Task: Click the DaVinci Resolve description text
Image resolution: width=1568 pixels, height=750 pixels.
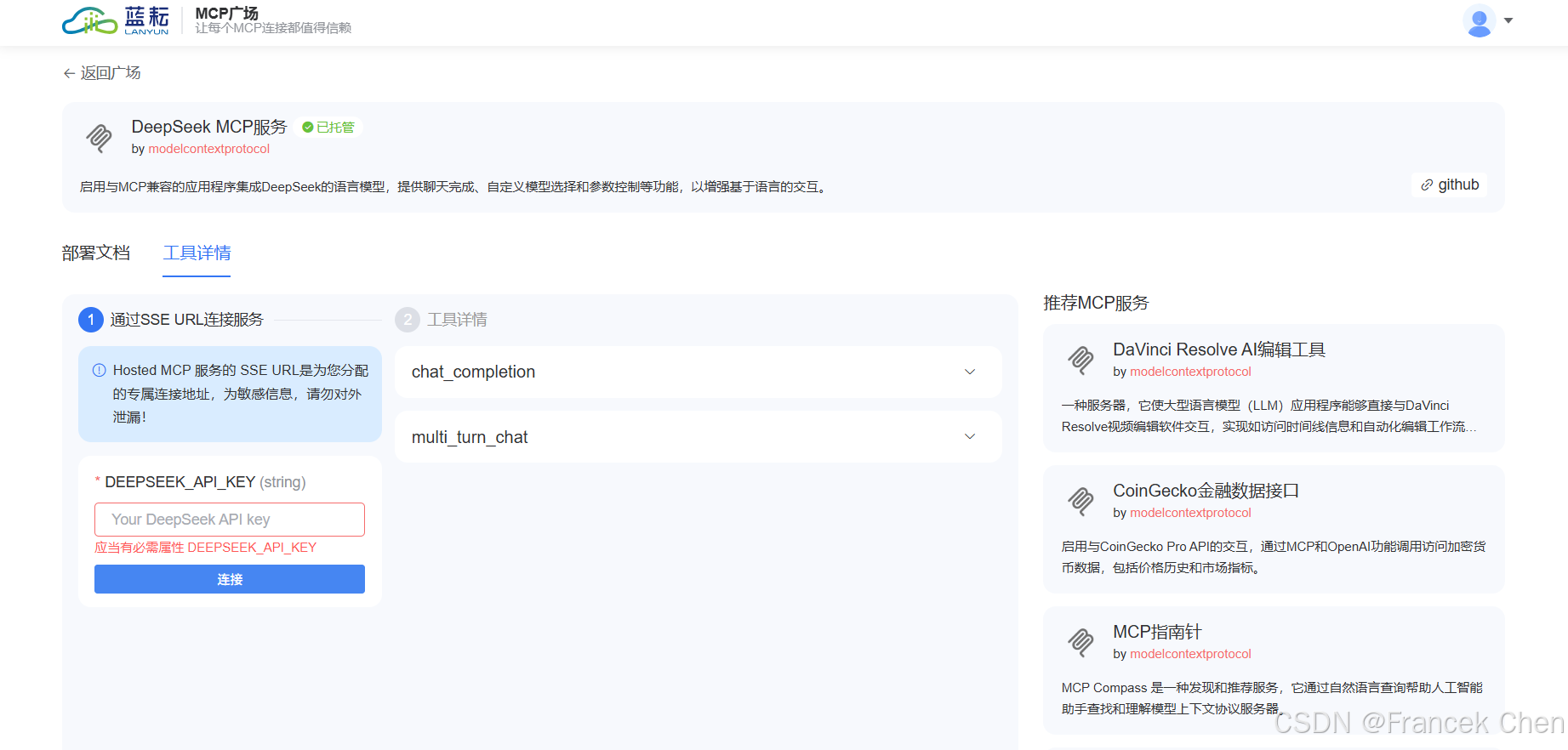Action: click(x=1269, y=416)
